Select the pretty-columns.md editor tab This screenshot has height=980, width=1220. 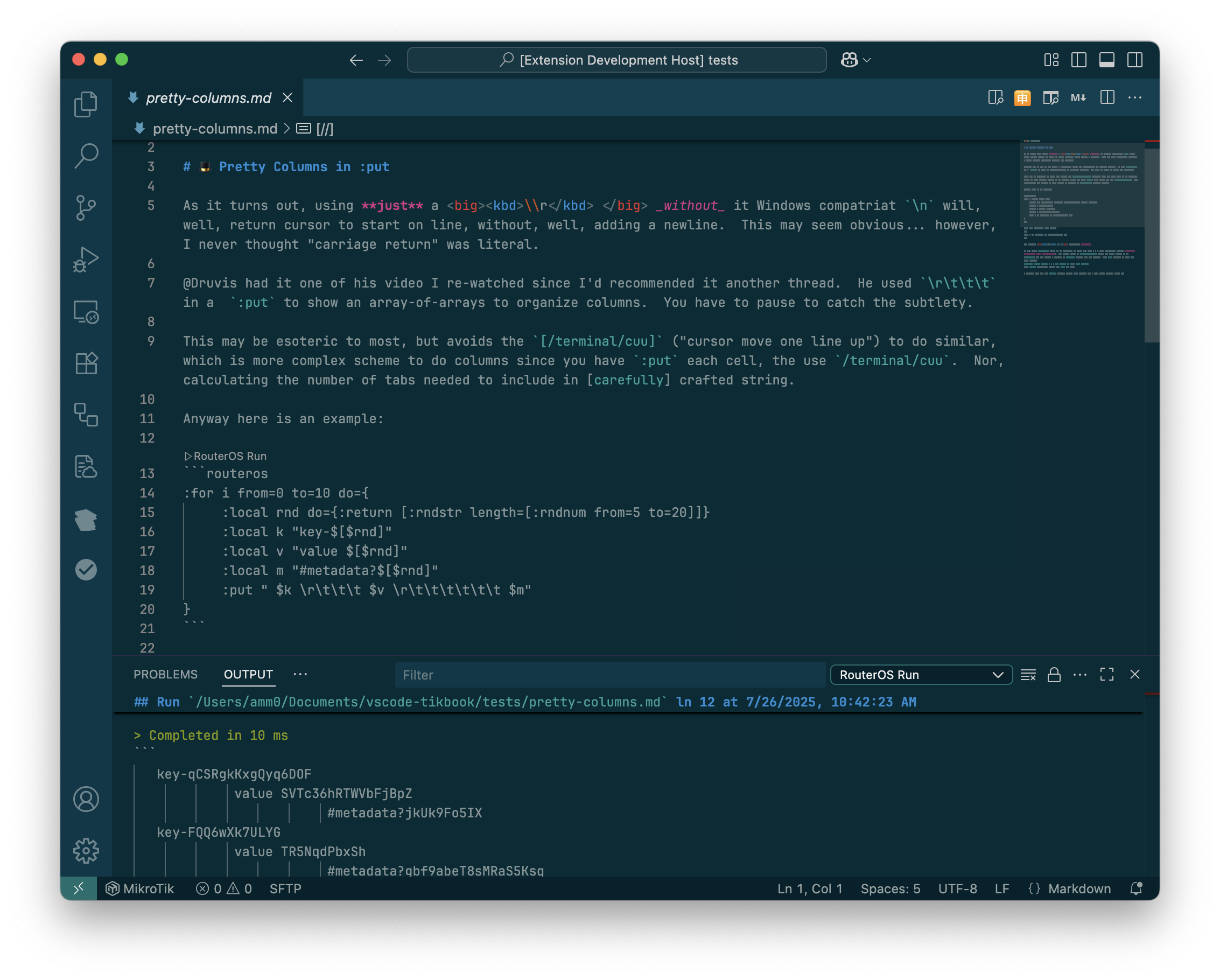[x=208, y=98]
